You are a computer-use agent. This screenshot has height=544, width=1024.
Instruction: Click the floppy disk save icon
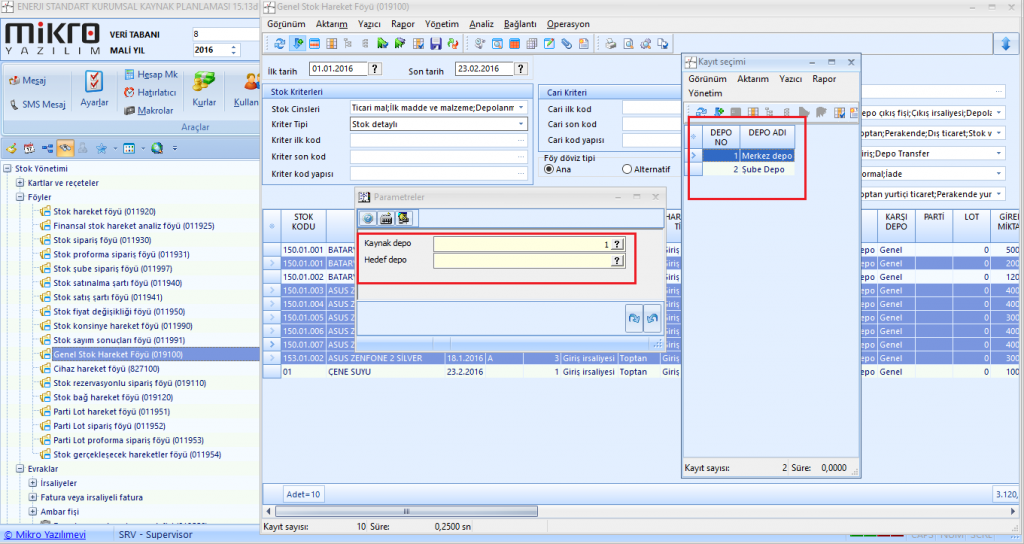click(x=436, y=43)
